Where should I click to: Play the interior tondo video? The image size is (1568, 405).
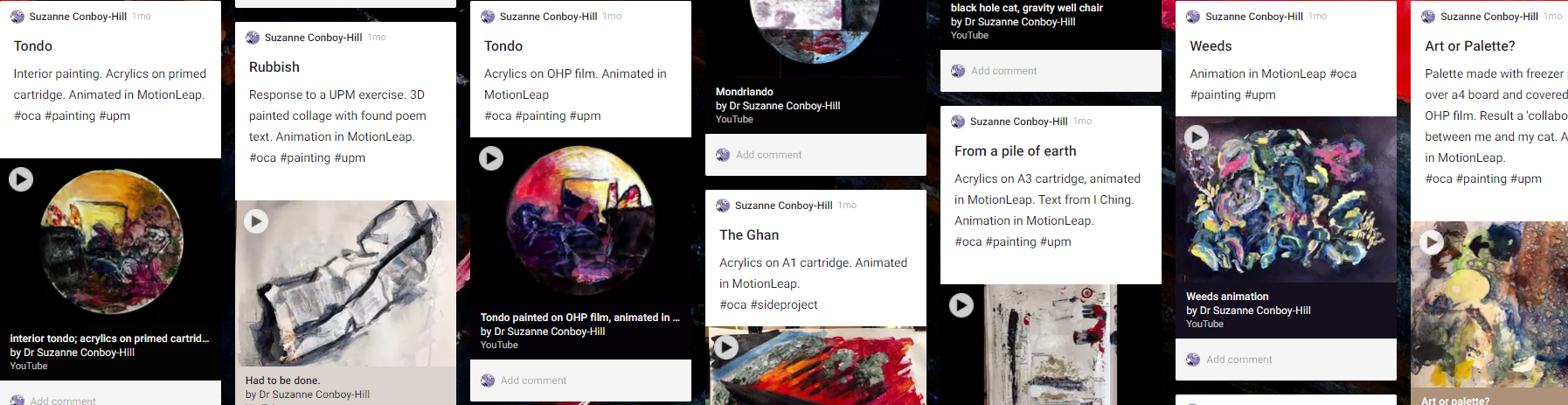(x=21, y=179)
